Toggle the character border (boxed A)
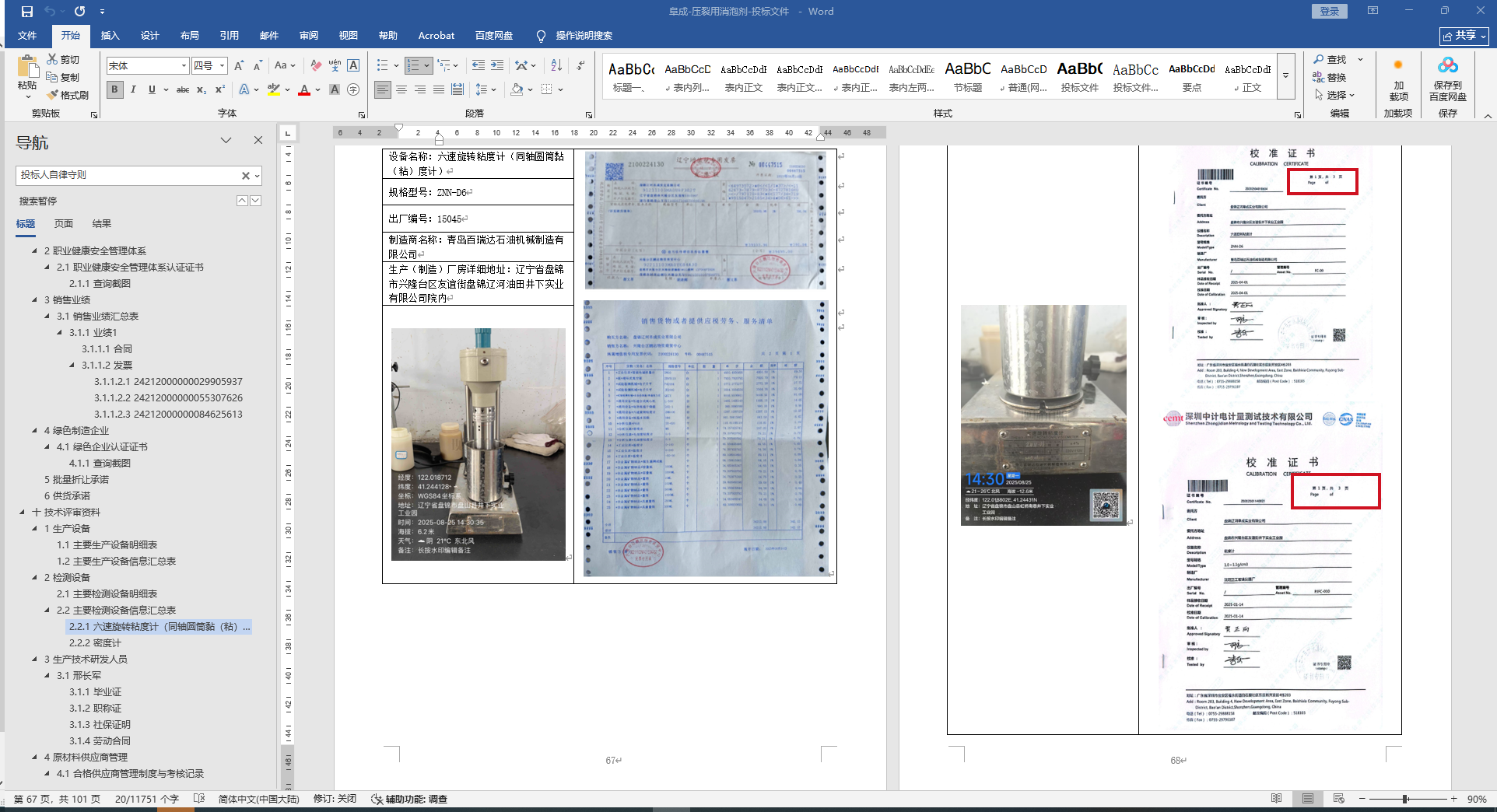1497x812 pixels. 353,65
